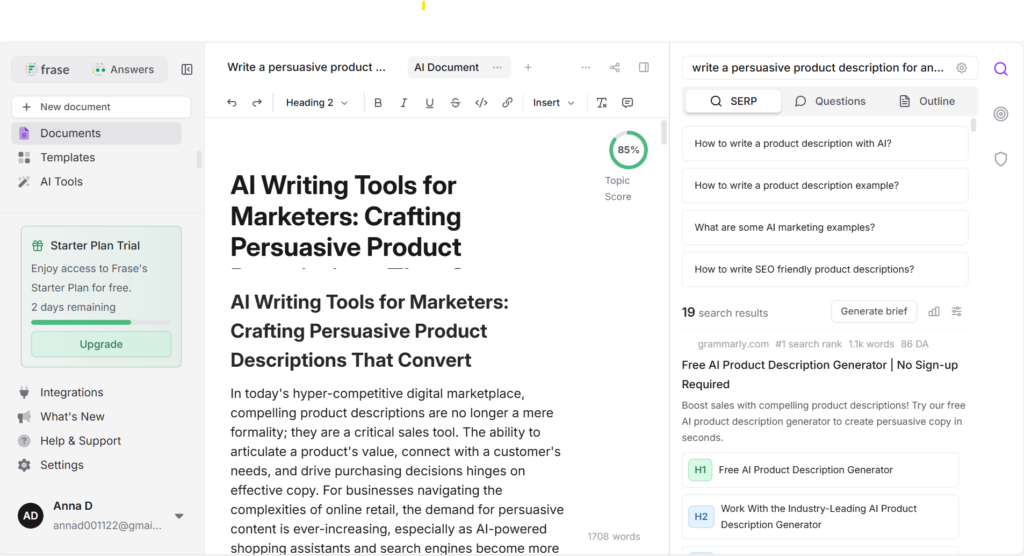Click the H1 'Free AI Product Description Generator' heading
Image resolution: width=1024 pixels, height=556 pixels.
(x=820, y=470)
